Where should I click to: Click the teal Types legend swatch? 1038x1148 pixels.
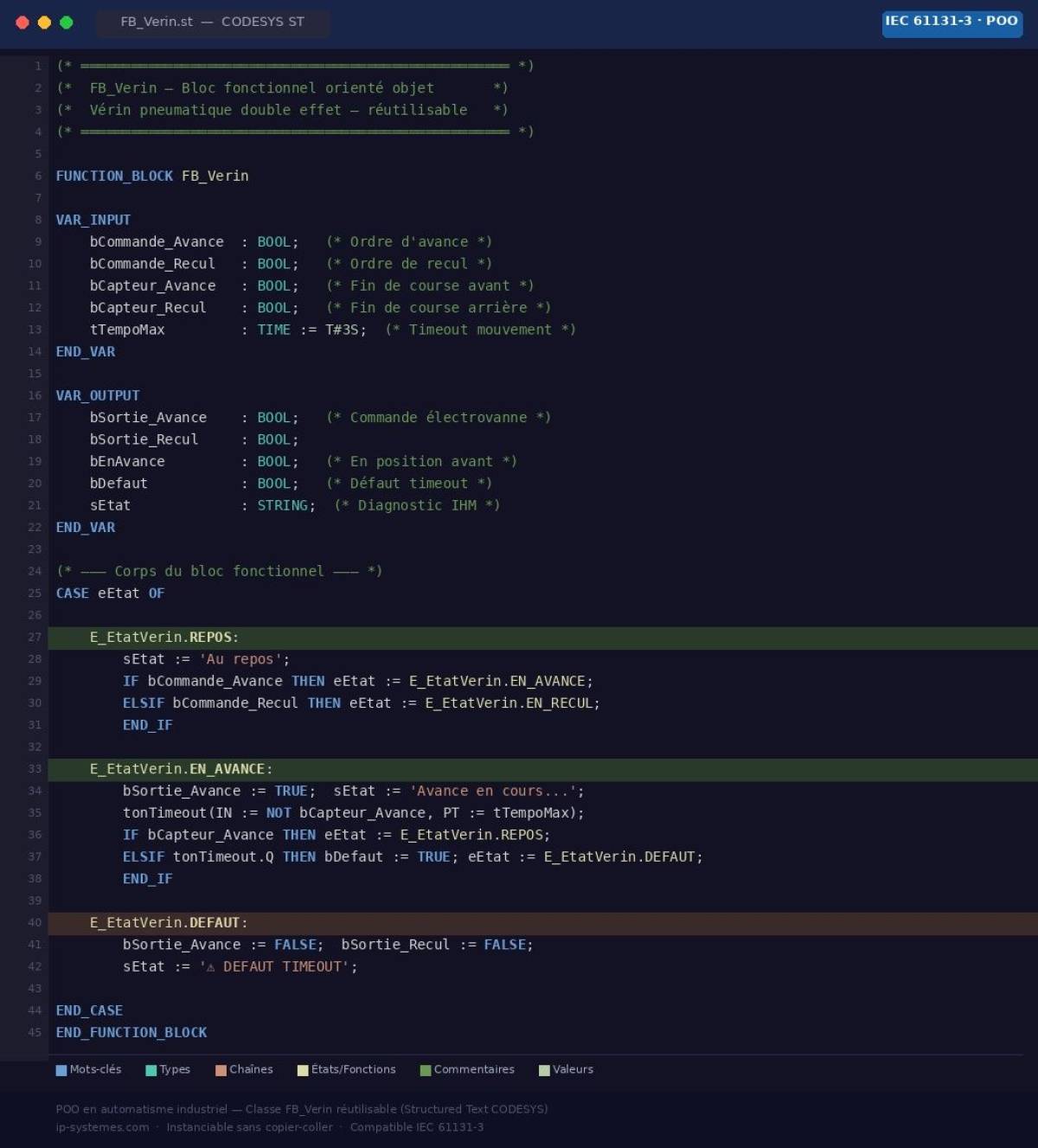[151, 1070]
